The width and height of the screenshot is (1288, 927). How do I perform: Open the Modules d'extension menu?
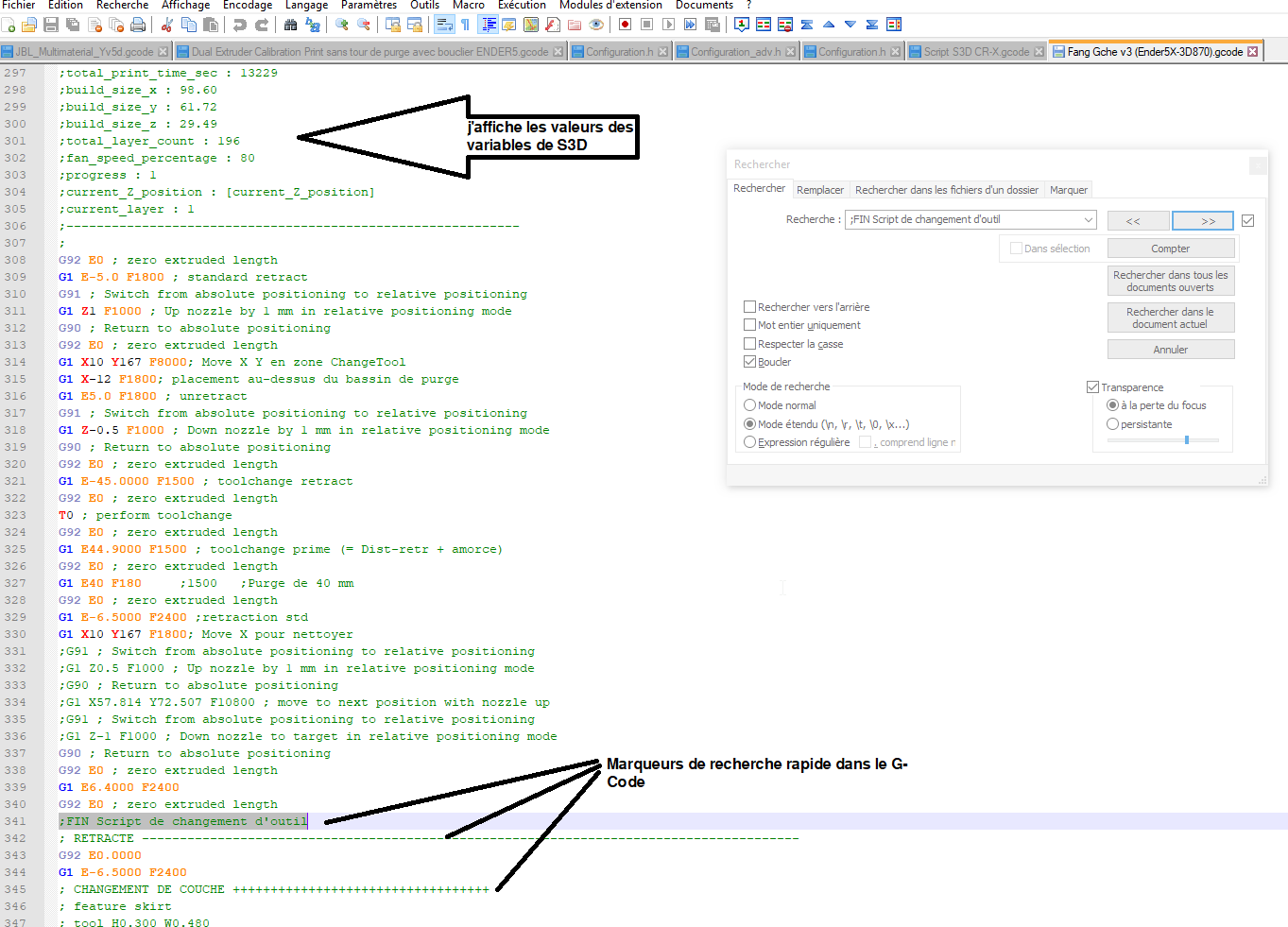pyautogui.click(x=610, y=6)
